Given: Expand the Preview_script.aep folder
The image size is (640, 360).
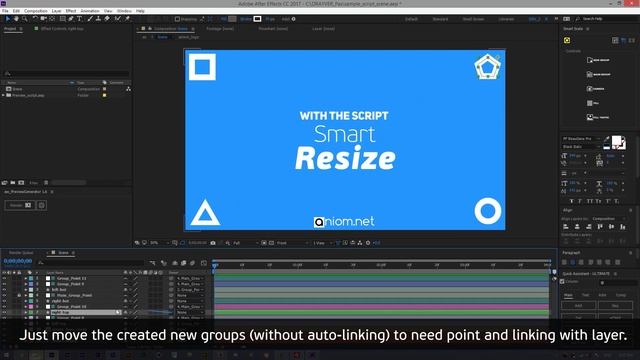Looking at the screenshot, I should 3,95.
